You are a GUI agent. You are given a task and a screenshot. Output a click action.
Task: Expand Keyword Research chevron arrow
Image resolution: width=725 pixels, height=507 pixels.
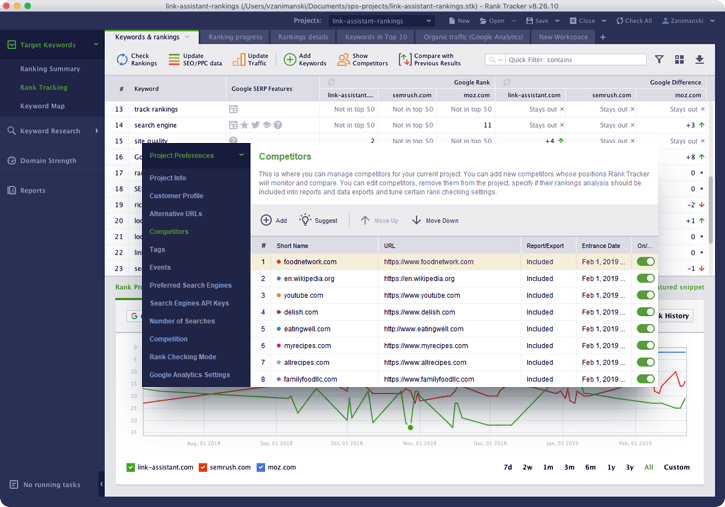click(96, 131)
